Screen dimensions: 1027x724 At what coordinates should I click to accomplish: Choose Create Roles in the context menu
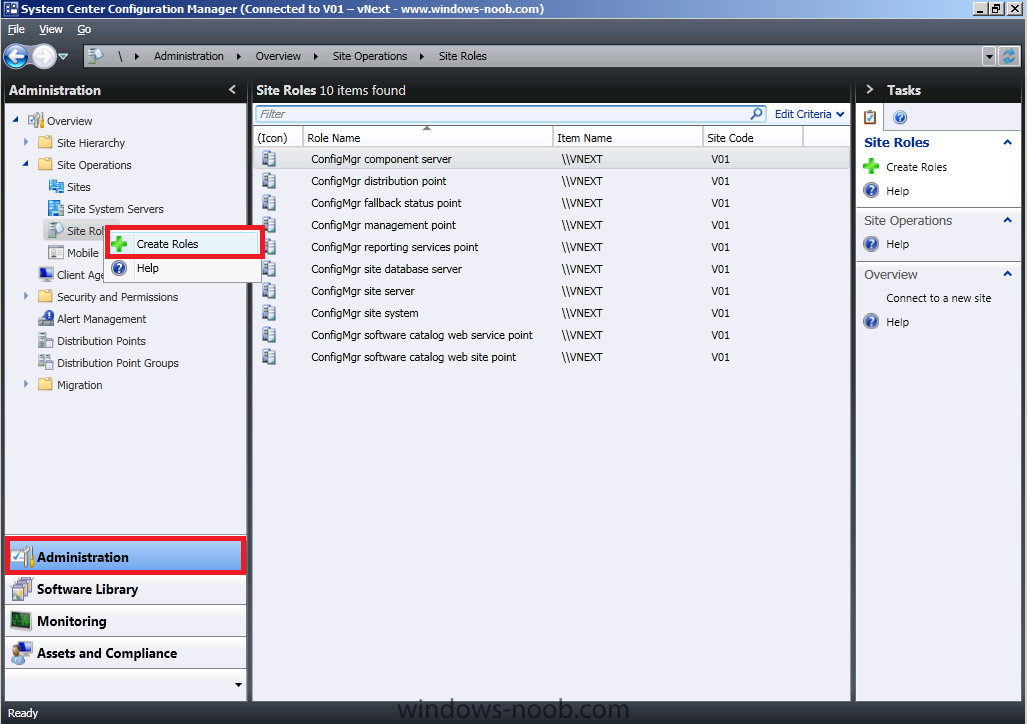pos(184,244)
